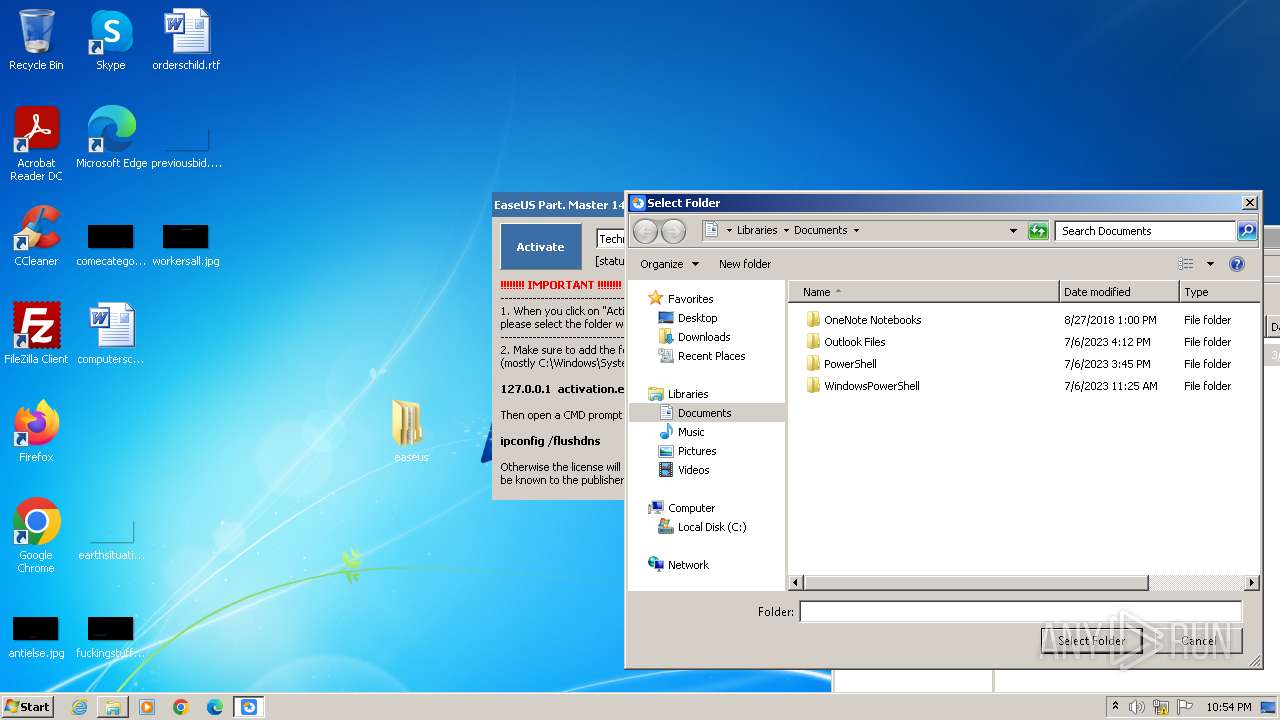Show hidden tray icons arrow
The width and height of the screenshot is (1280, 720).
1115,707
